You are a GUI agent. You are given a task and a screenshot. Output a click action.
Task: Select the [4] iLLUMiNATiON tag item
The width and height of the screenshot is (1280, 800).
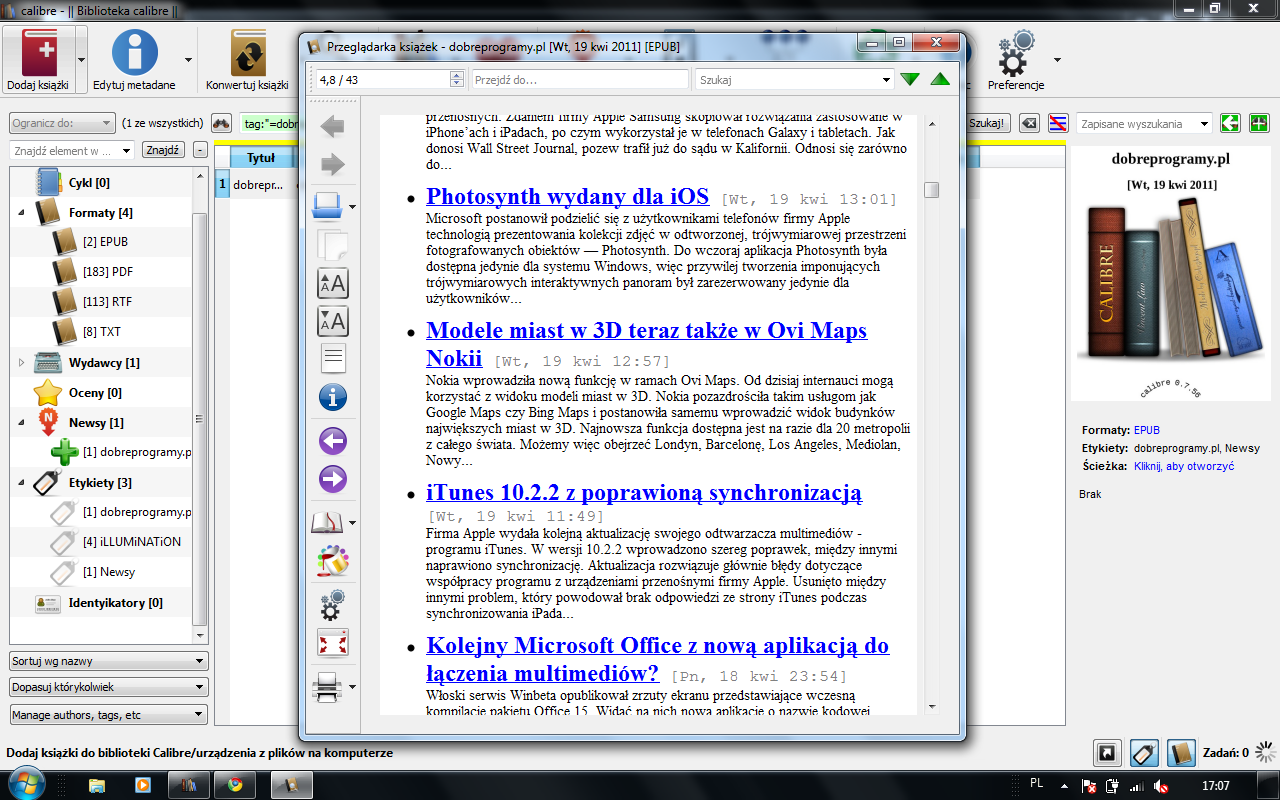pyautogui.click(x=132, y=542)
